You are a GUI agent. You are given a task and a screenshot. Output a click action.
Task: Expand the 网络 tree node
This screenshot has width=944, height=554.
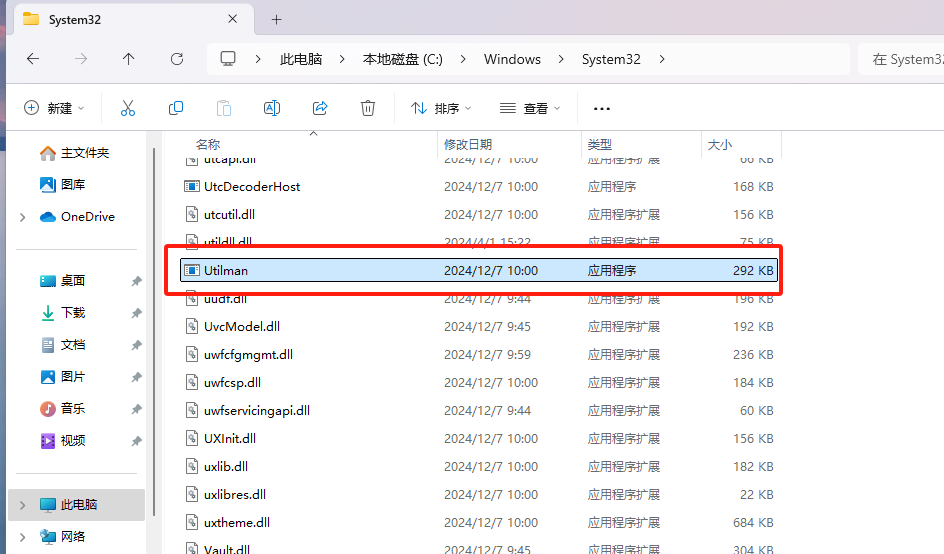coord(23,537)
